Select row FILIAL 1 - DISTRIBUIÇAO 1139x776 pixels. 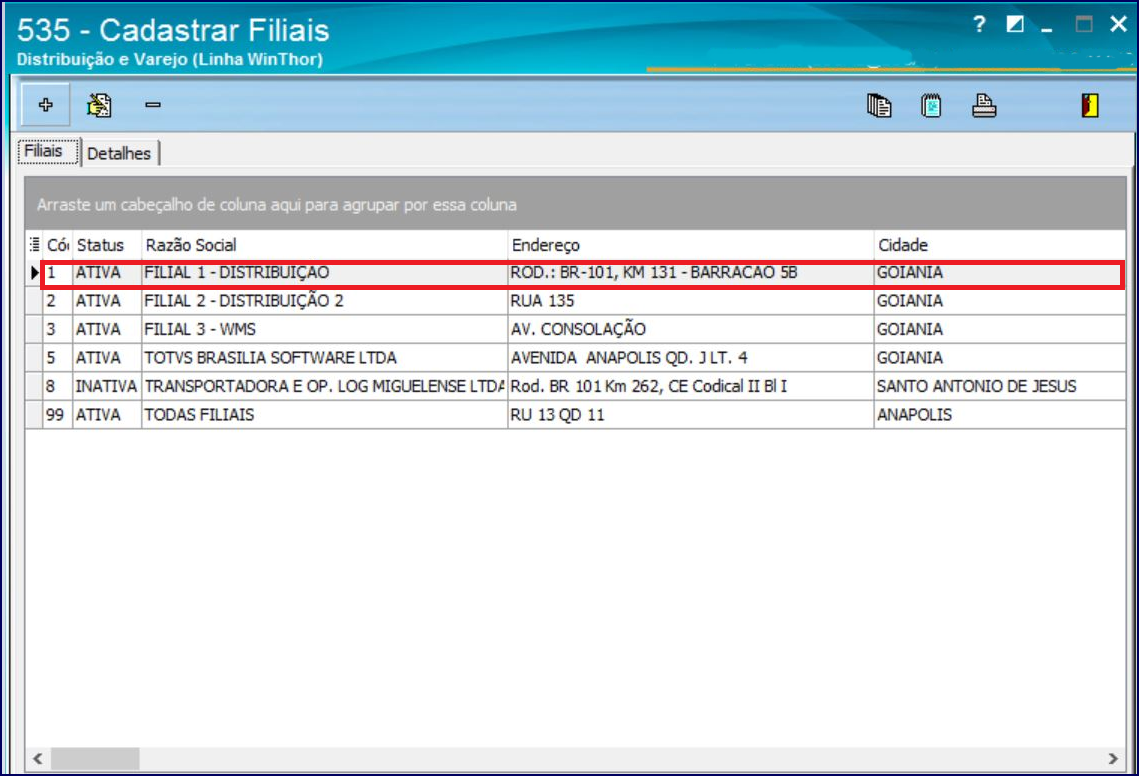point(583,273)
